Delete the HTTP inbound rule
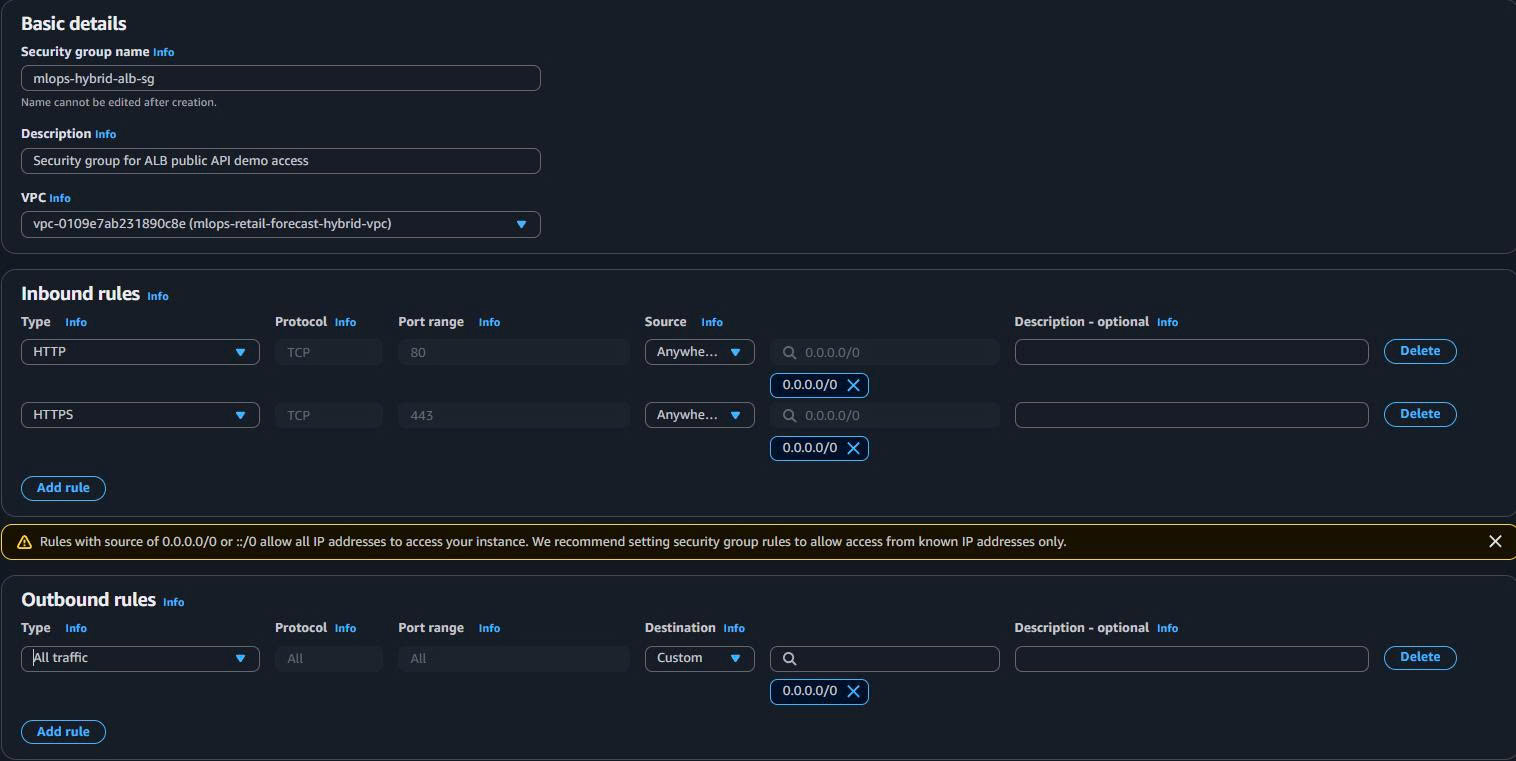Screen dimensions: 1516x761 click(1419, 351)
